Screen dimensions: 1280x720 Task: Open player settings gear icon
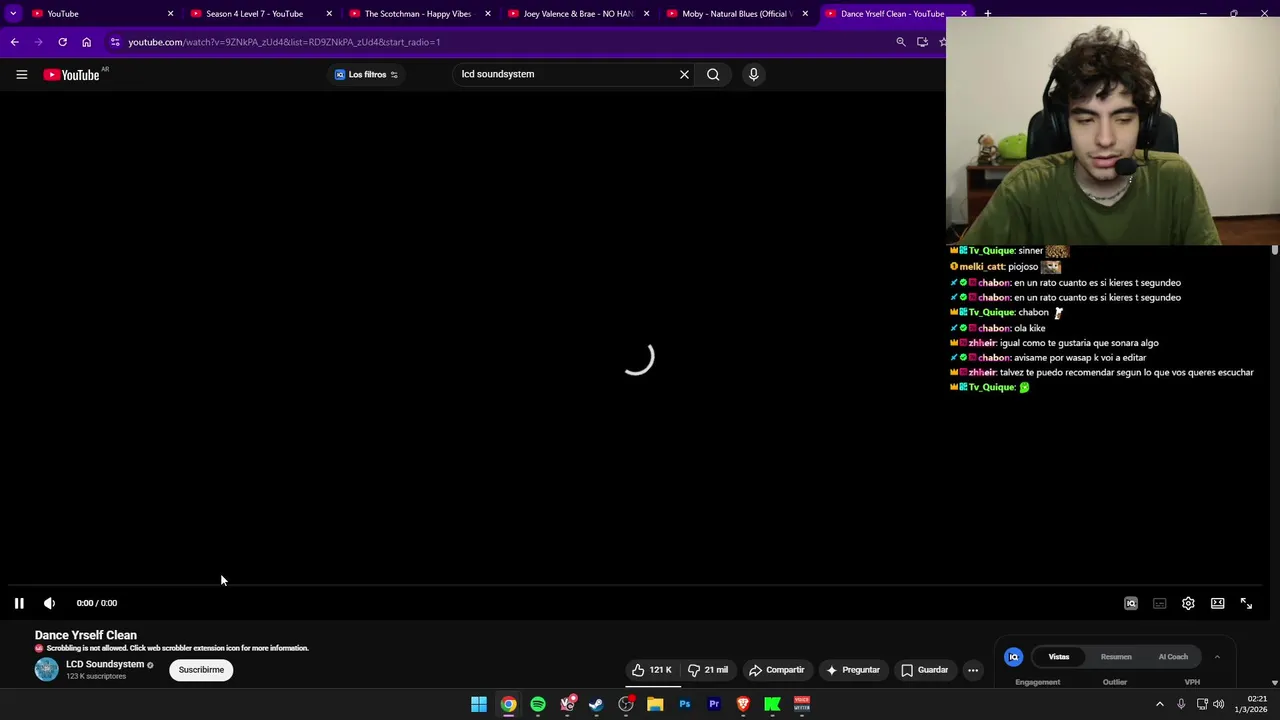pyautogui.click(x=1188, y=603)
